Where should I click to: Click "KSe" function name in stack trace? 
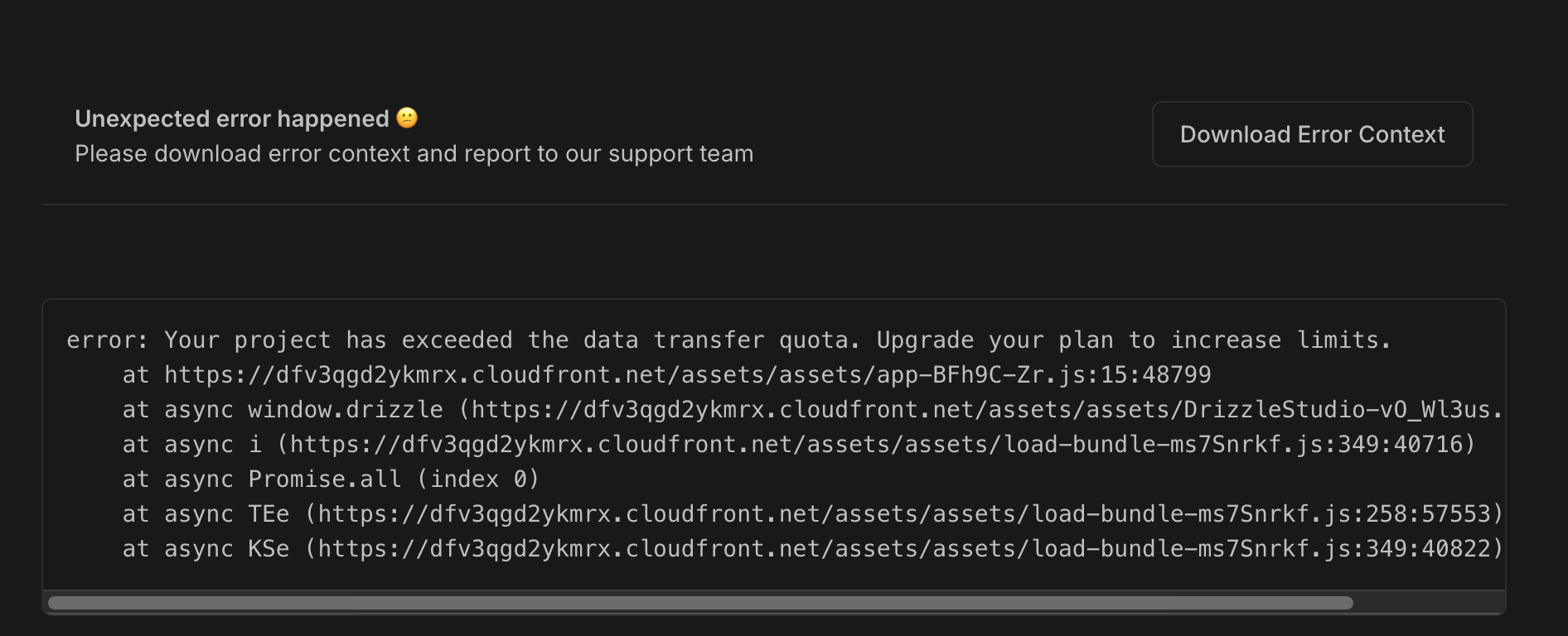269,549
